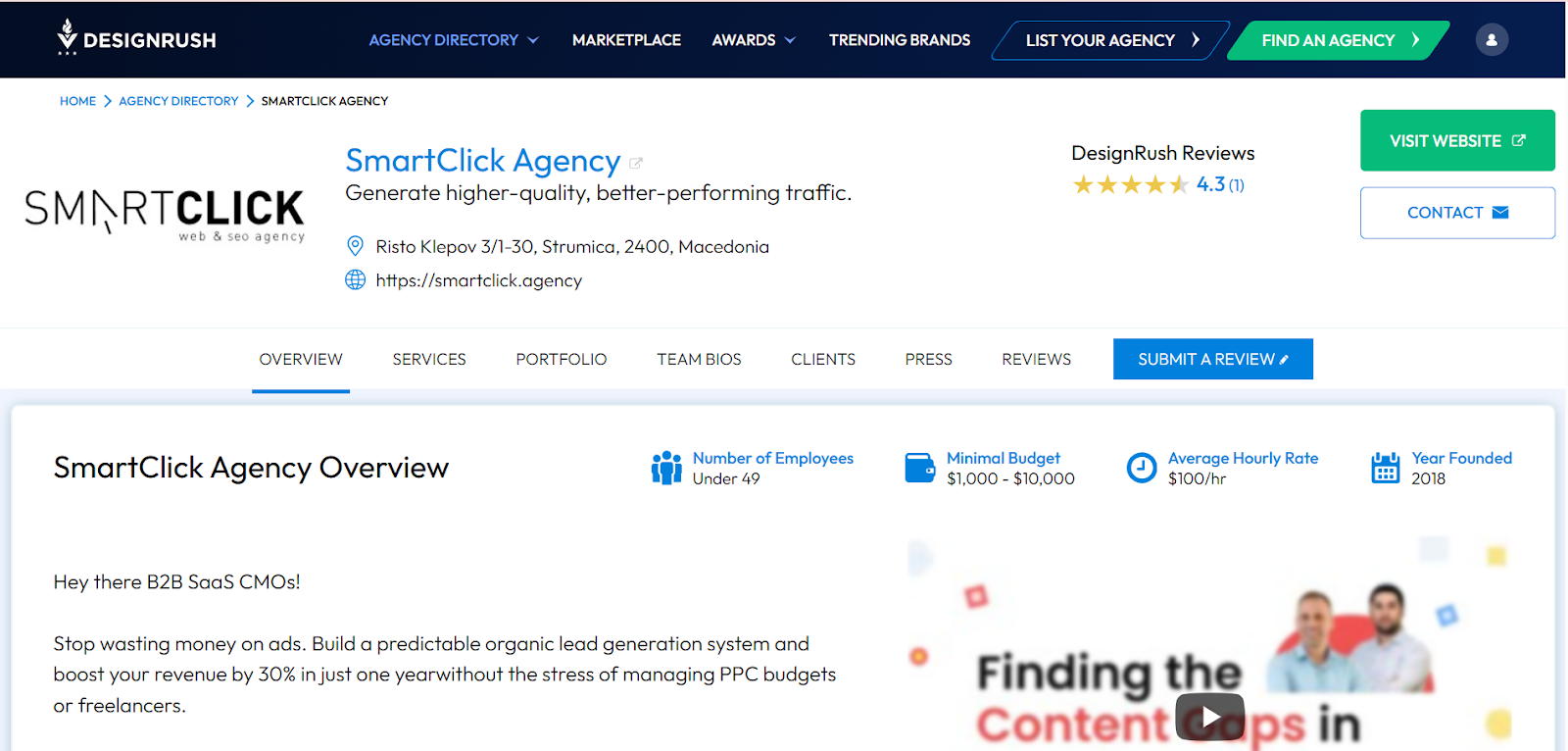
Task: Switch to the Portfolio tab
Action: [x=562, y=360]
